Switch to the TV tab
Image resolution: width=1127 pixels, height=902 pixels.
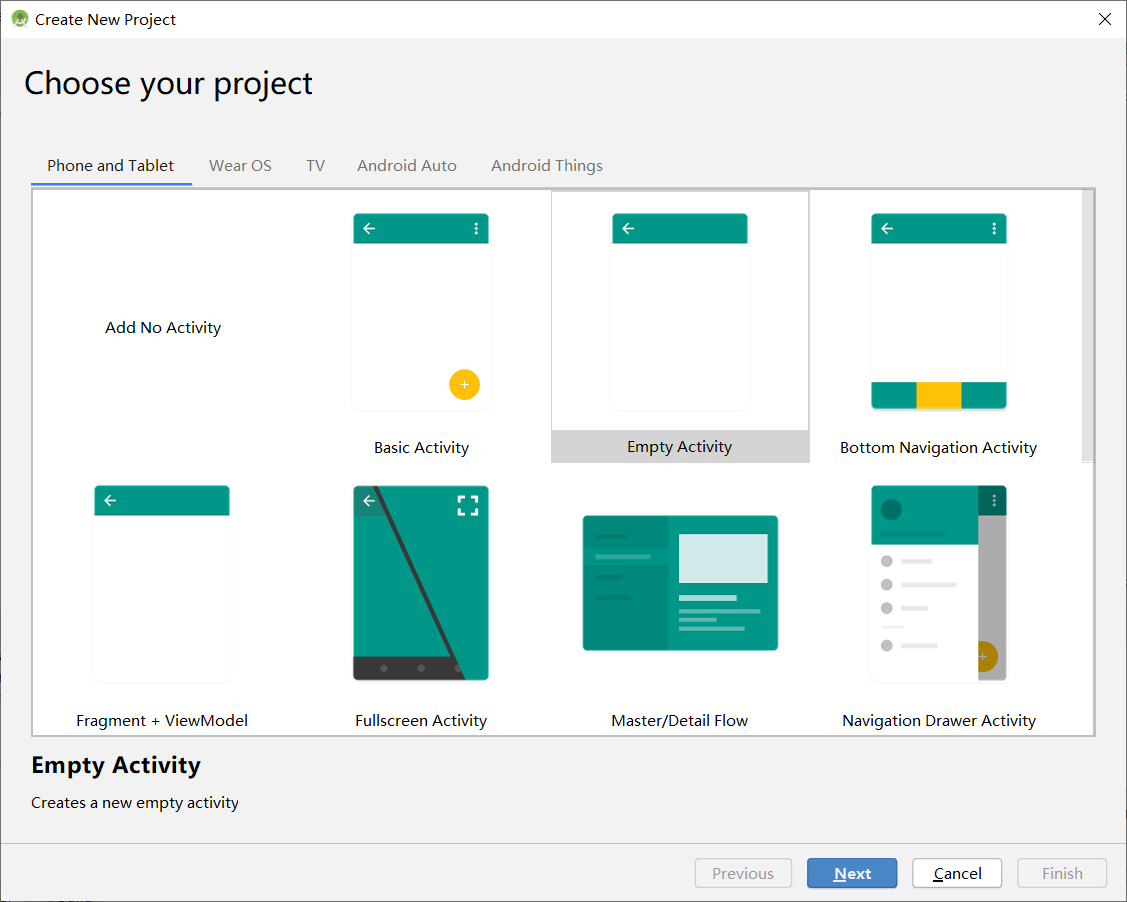pyautogui.click(x=315, y=166)
